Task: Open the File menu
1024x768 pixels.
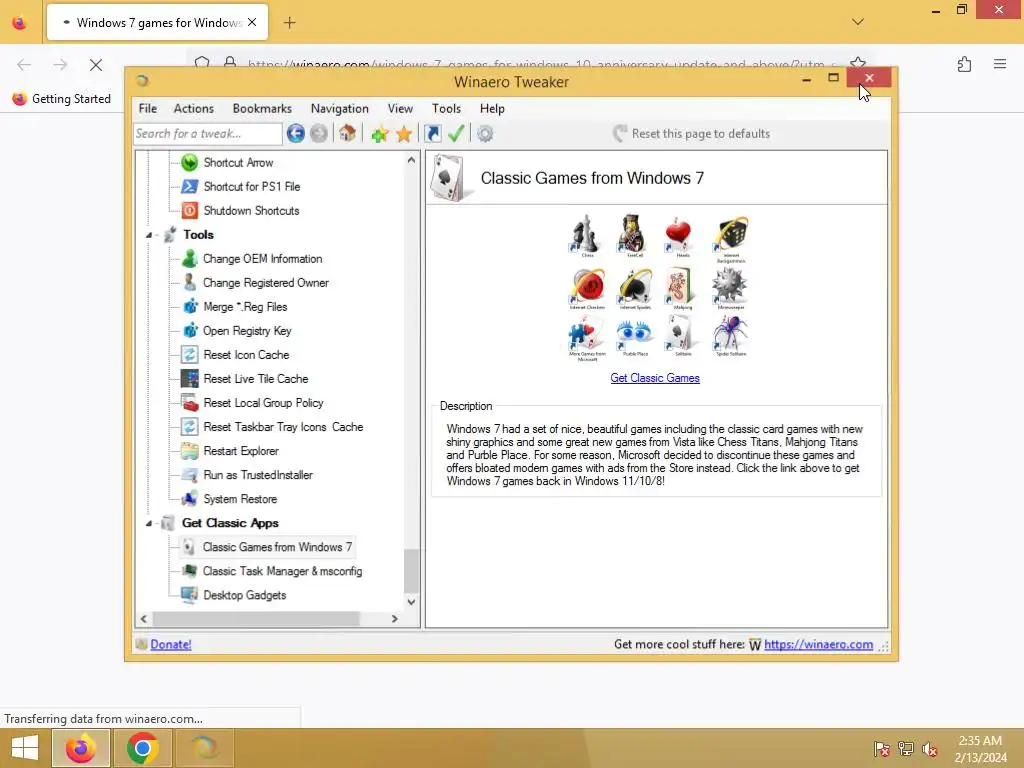Action: click(148, 108)
